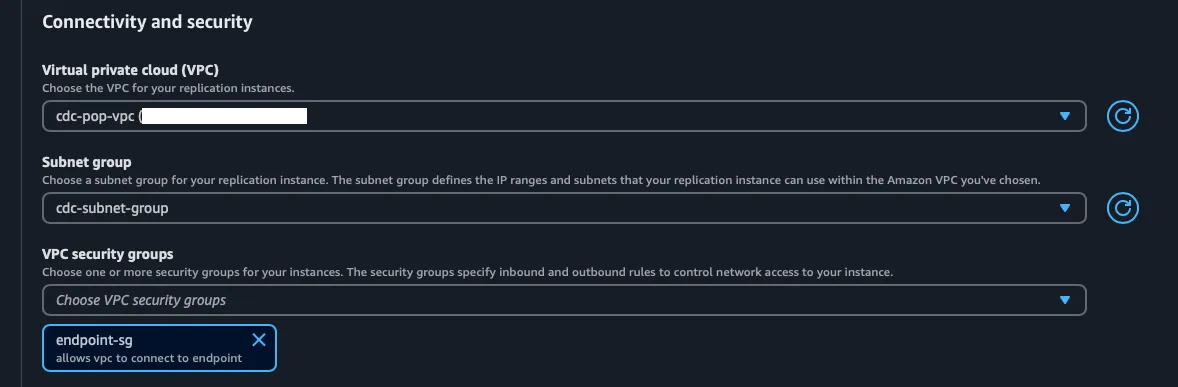The height and width of the screenshot is (387, 1178).
Task: Click the VPC security groups label
Action: point(107,255)
